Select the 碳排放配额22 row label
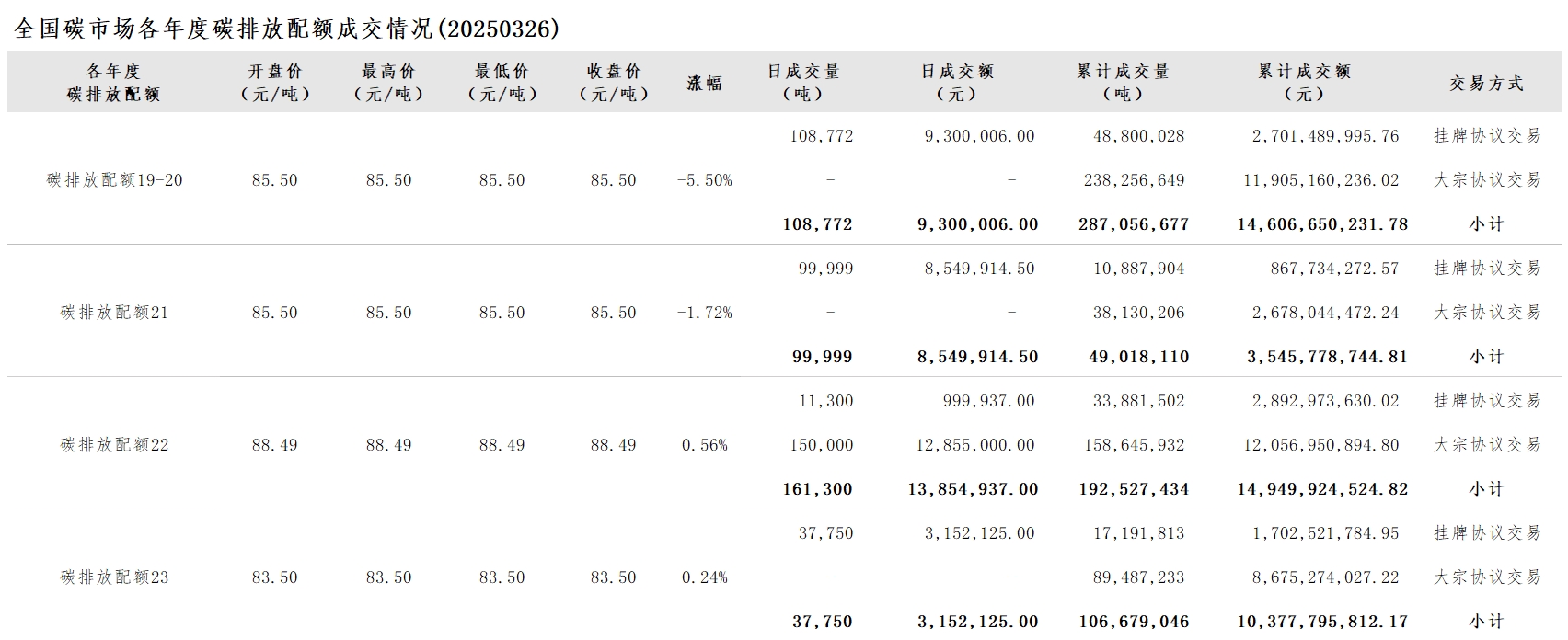 115,445
